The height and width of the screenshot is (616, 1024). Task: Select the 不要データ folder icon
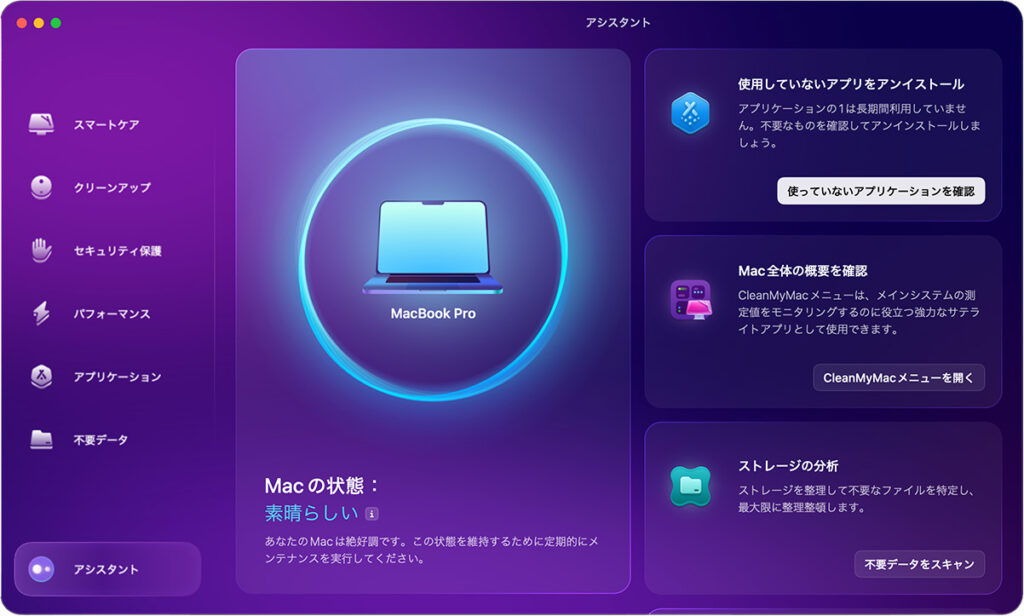(41, 439)
